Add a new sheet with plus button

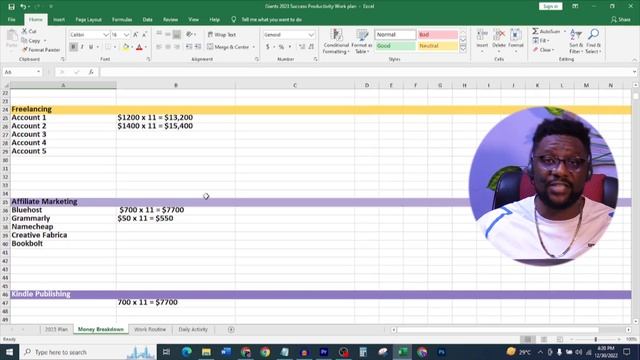click(x=231, y=329)
